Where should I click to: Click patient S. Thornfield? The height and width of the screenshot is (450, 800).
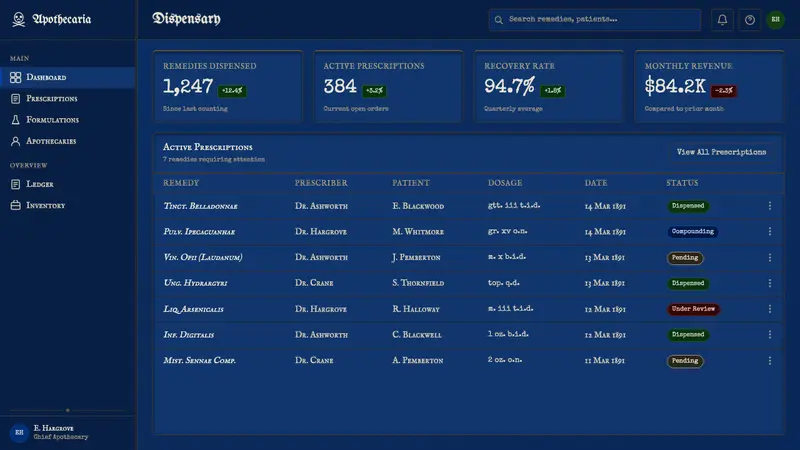(418, 283)
